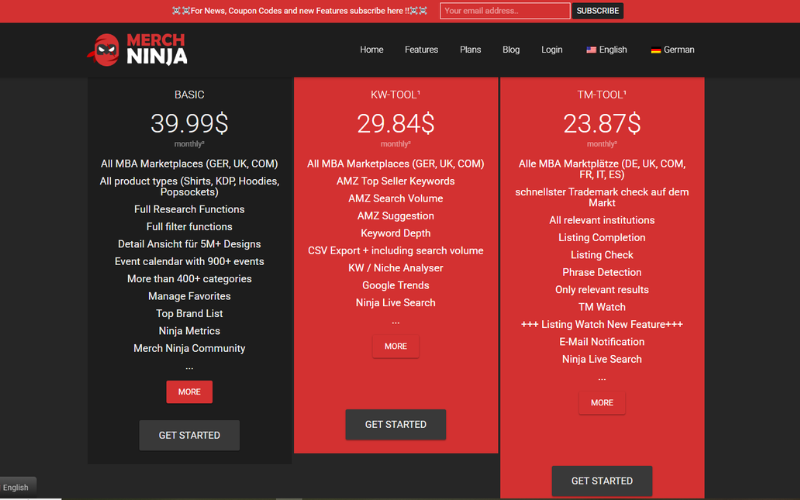This screenshot has height=500, width=800.
Task: Click 'Only relevant results' text
Action: point(602,289)
